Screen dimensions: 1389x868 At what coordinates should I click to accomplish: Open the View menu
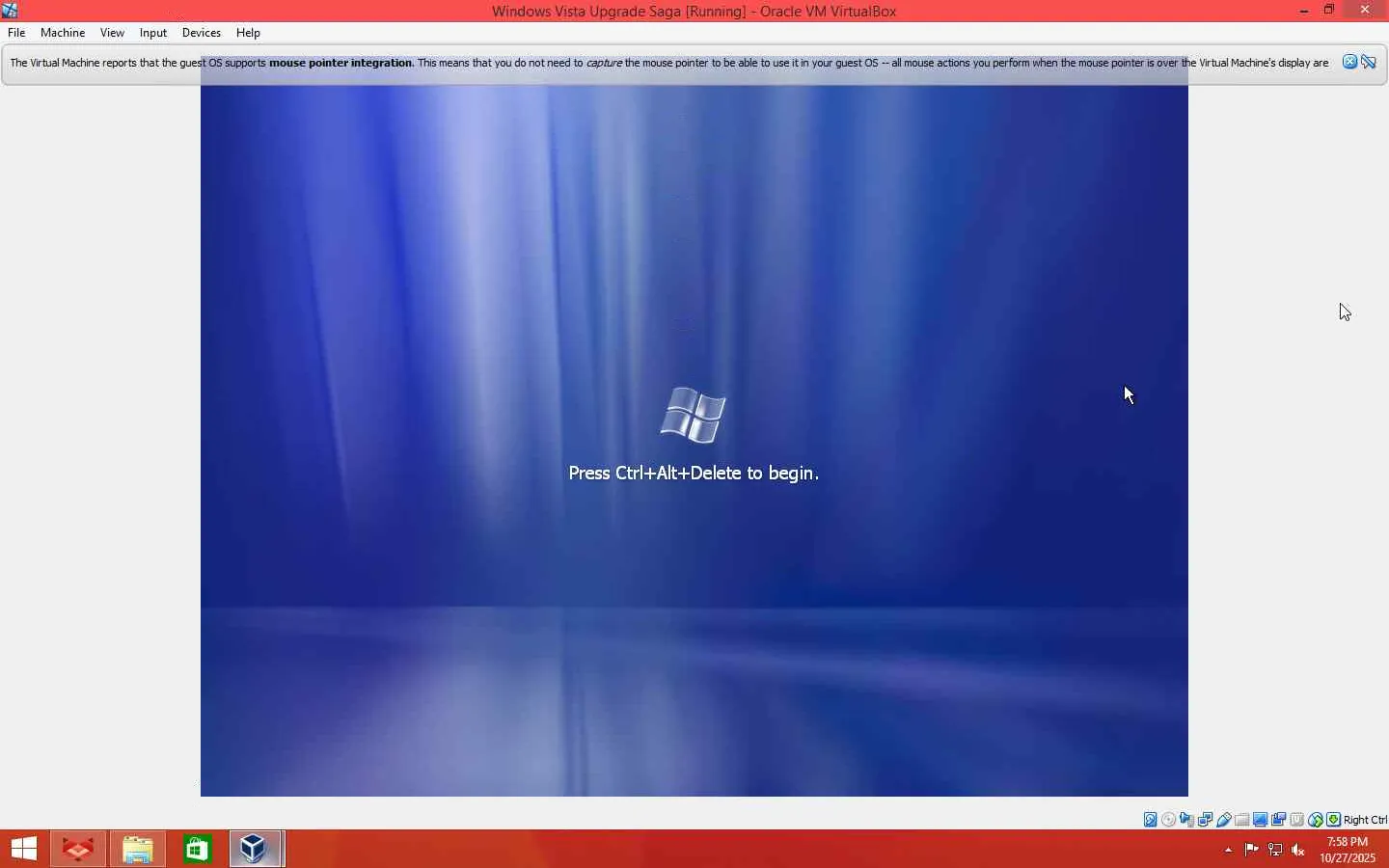(112, 33)
